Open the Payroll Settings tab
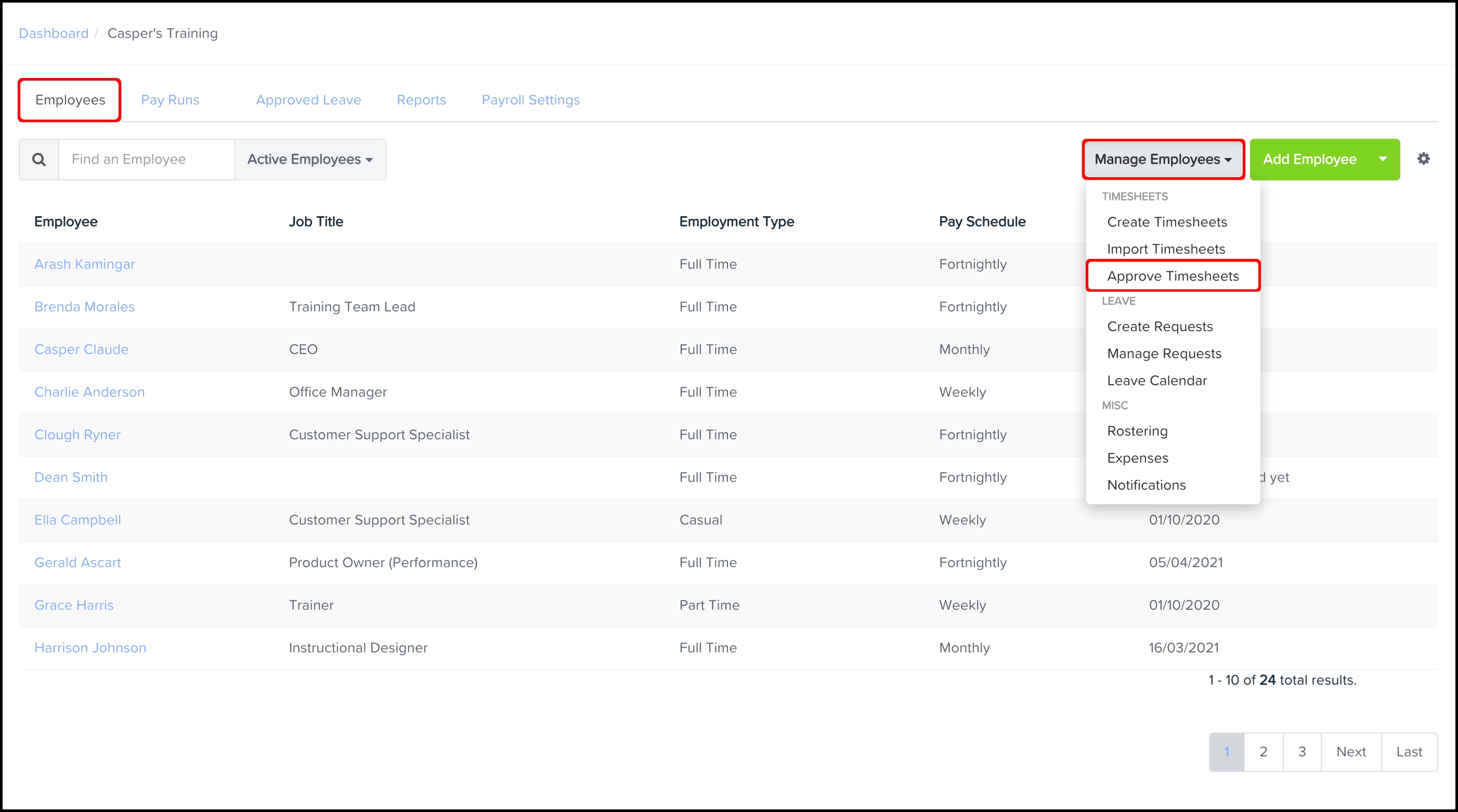 tap(530, 100)
